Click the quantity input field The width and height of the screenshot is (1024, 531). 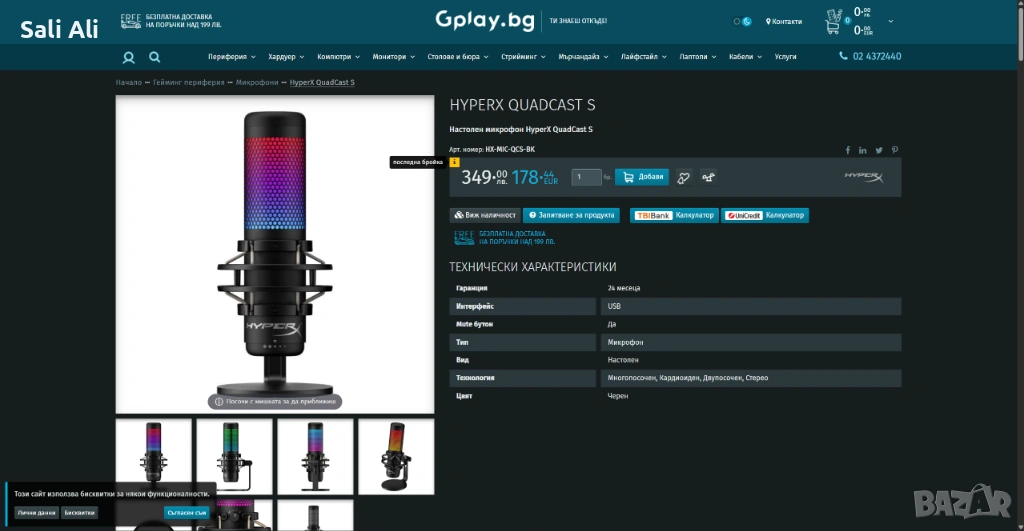click(x=585, y=177)
